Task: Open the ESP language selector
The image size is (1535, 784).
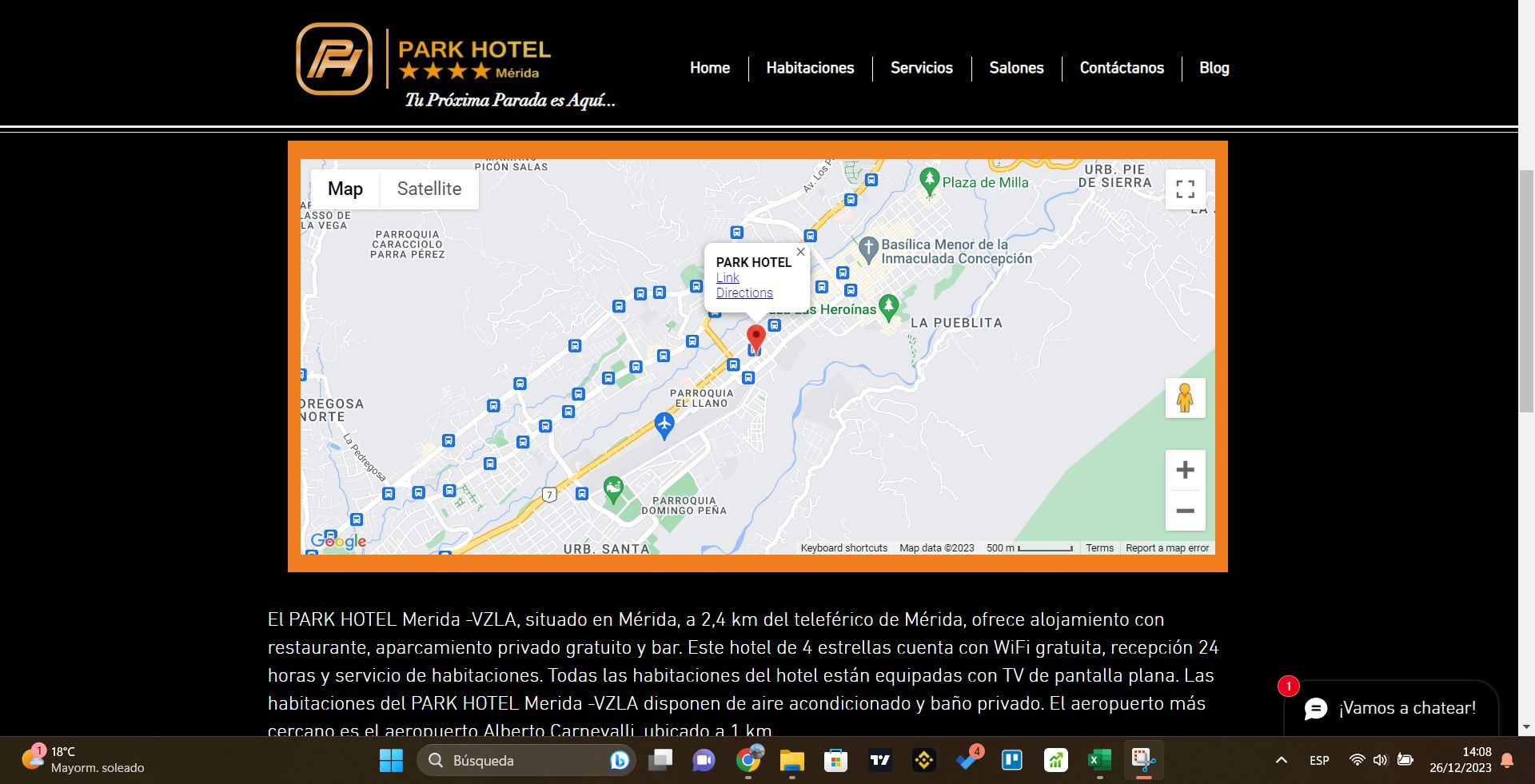Action: [x=1319, y=760]
